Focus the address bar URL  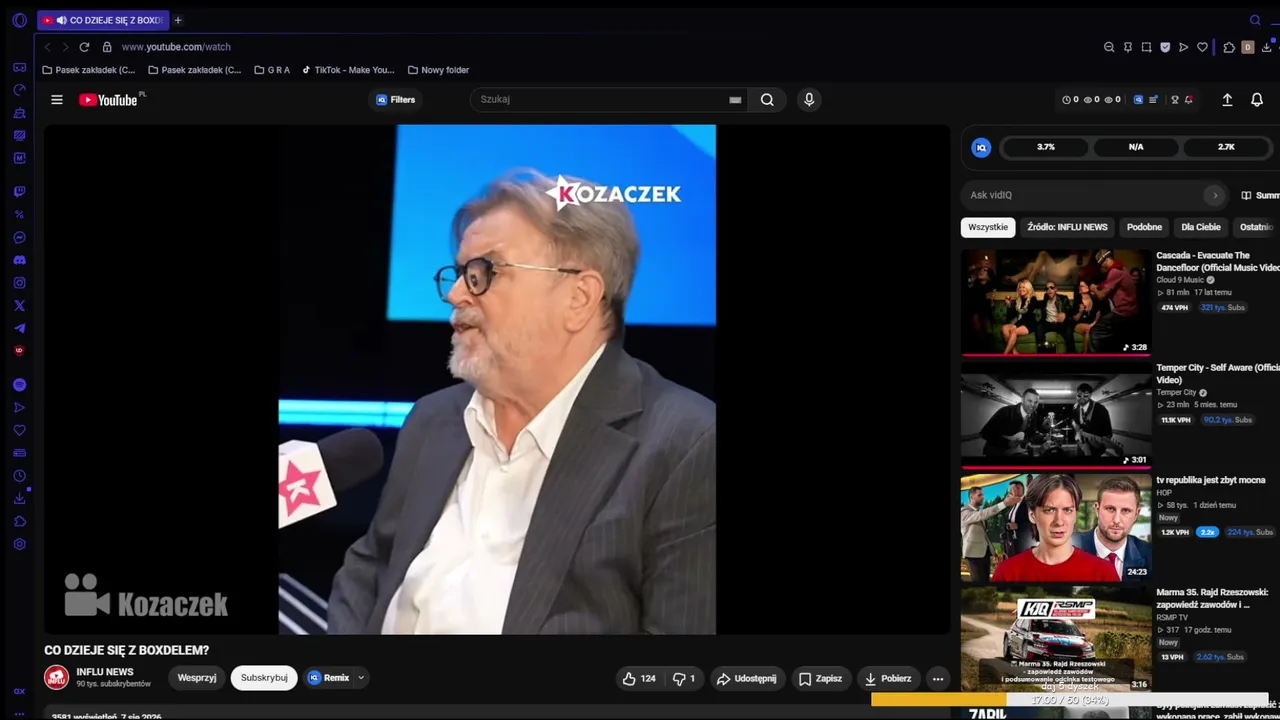click(x=176, y=47)
